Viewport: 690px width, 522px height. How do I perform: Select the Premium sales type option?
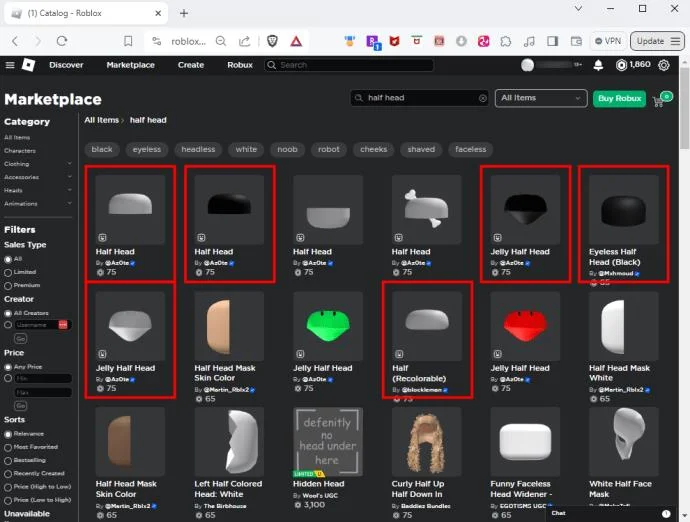tap(8, 286)
